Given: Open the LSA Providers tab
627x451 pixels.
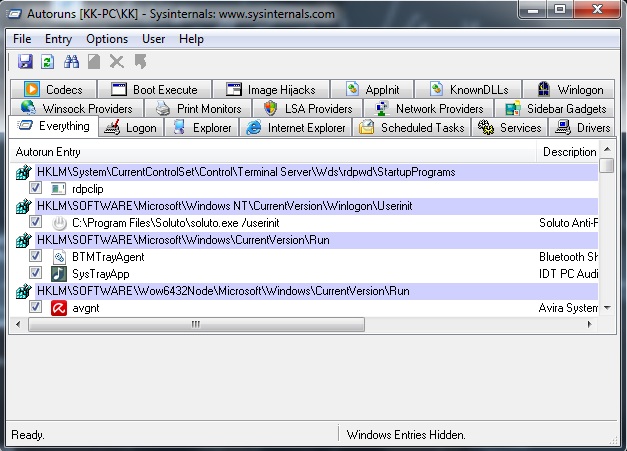Looking at the screenshot, I should (308, 108).
